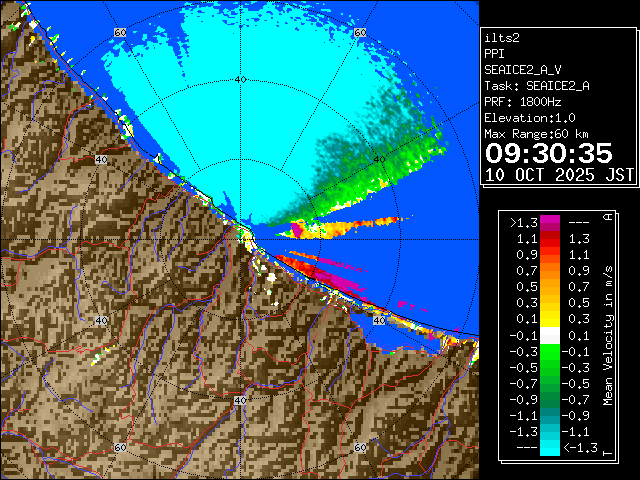The image size is (640, 480).
Task: Click the magenta >1.3 legend swatch
Action: click(x=549, y=223)
